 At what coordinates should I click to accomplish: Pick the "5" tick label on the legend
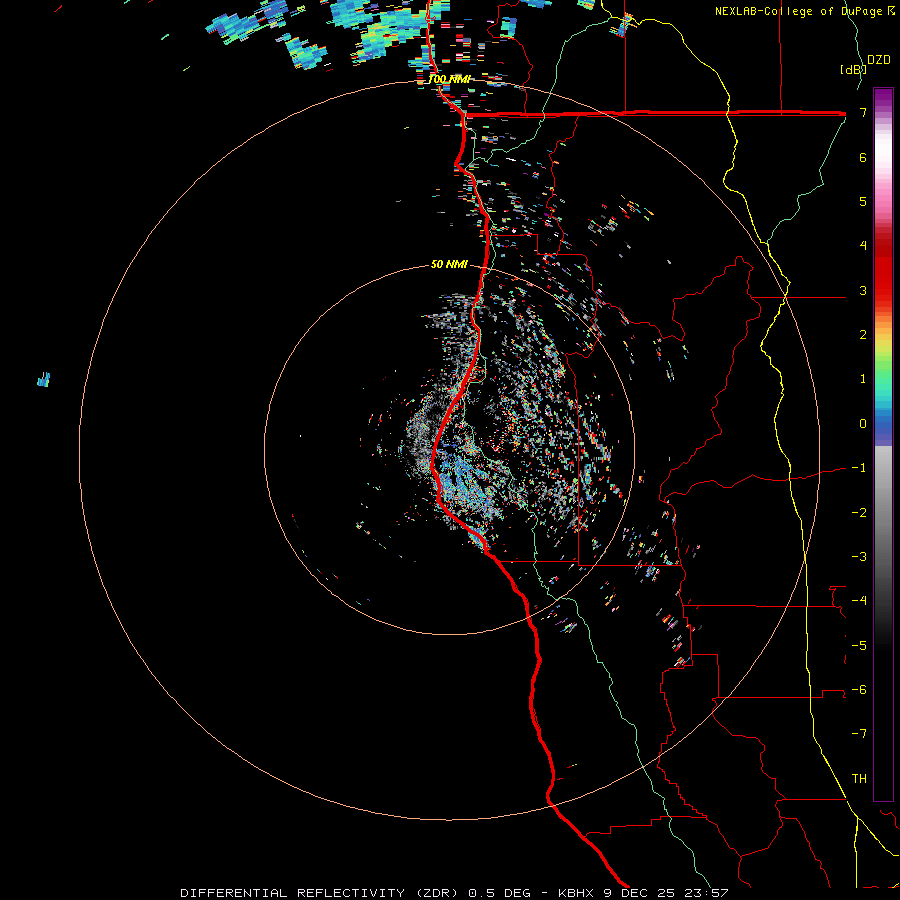[863, 201]
